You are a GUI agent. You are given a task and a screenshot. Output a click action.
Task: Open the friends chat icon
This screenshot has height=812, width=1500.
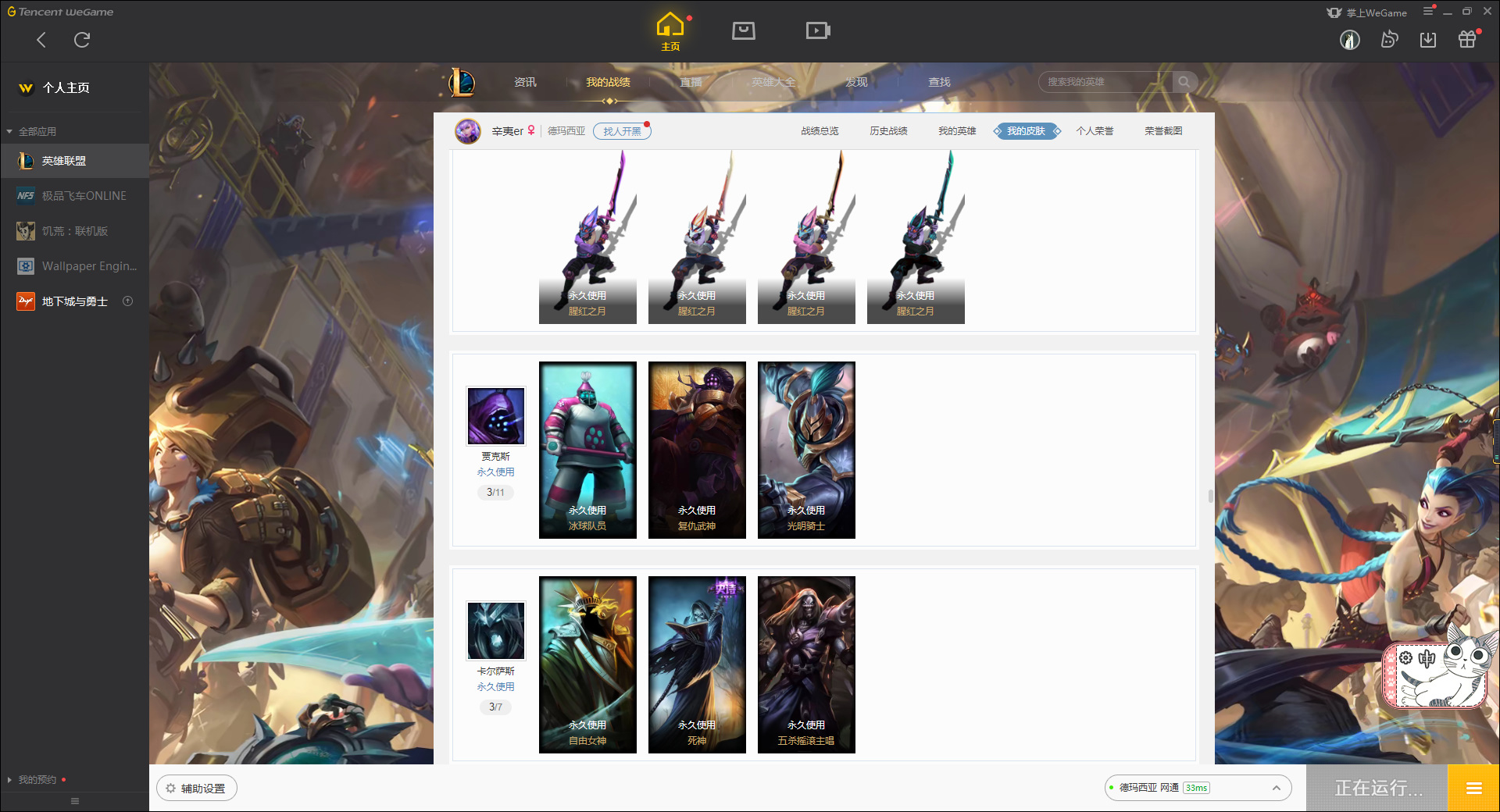coord(1389,39)
